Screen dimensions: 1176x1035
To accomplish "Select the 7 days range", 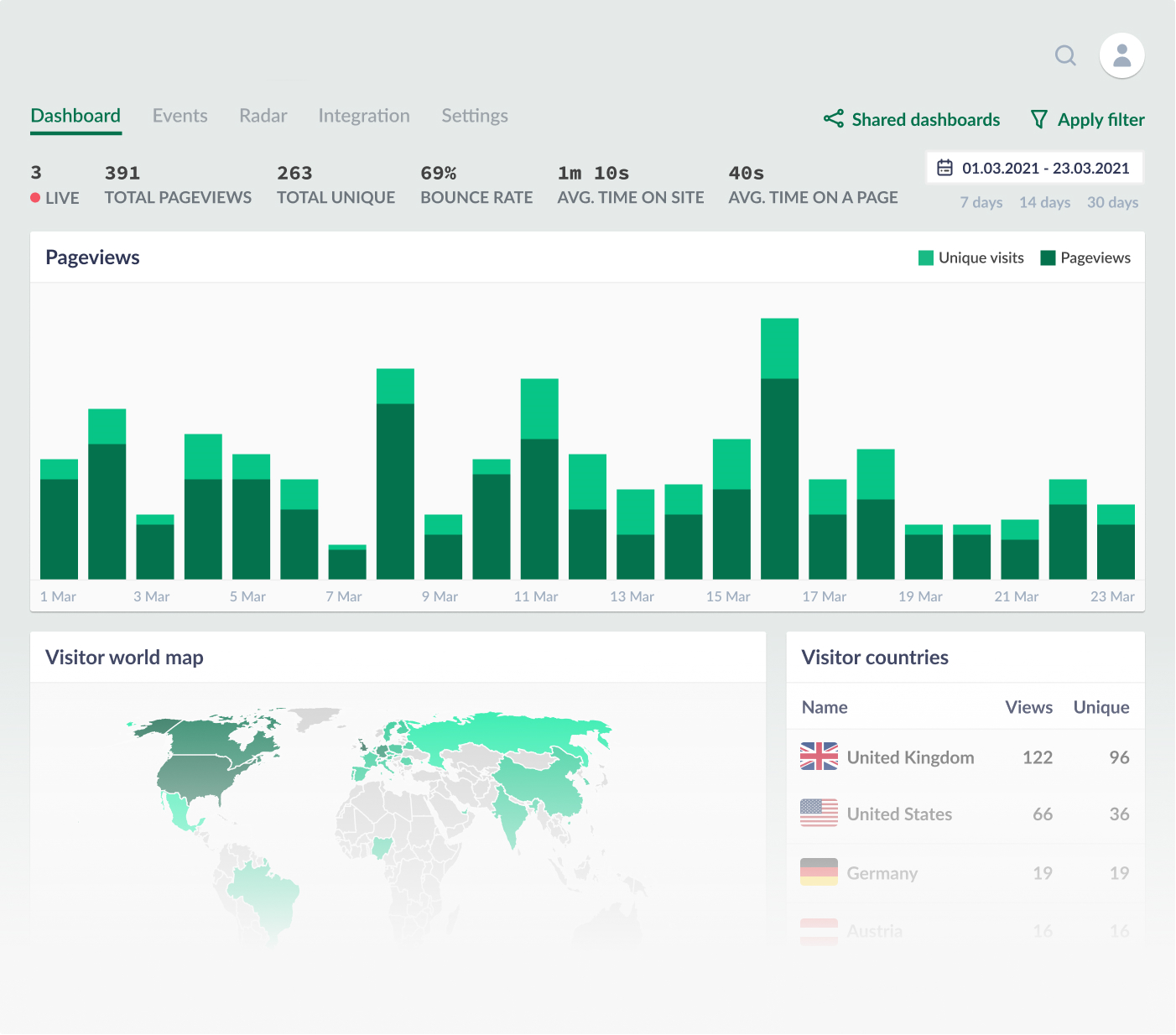I will click(981, 202).
